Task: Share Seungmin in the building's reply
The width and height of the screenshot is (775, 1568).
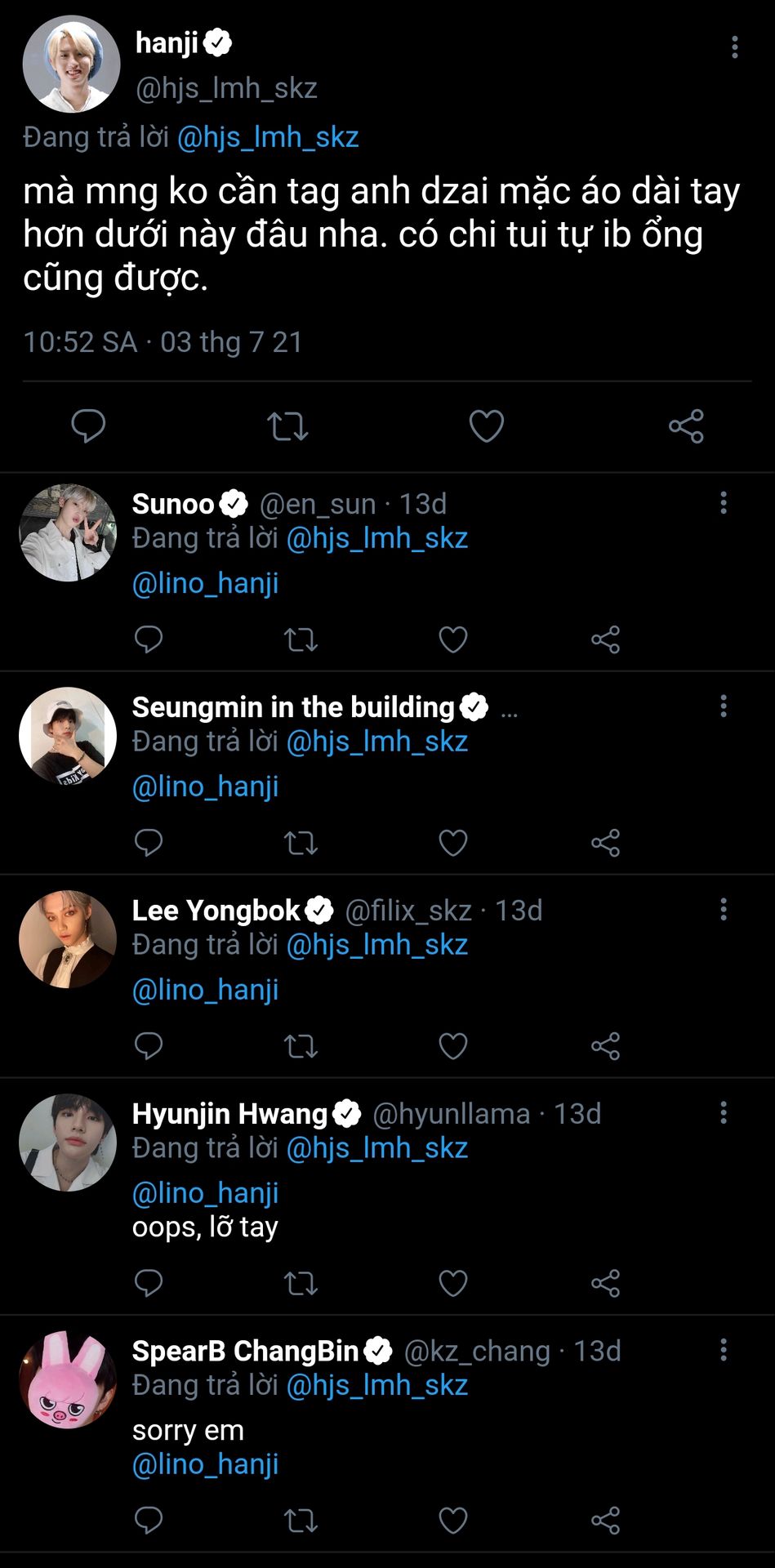Action: (605, 843)
